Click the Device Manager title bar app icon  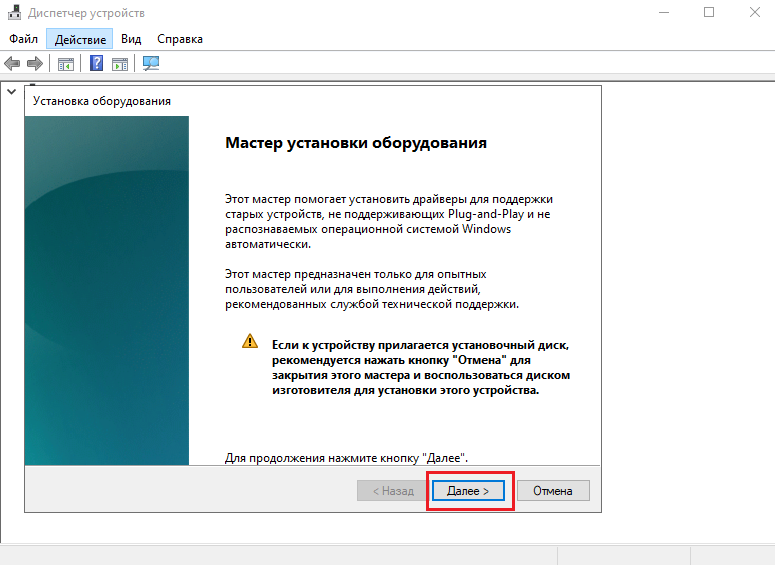(x=14, y=12)
